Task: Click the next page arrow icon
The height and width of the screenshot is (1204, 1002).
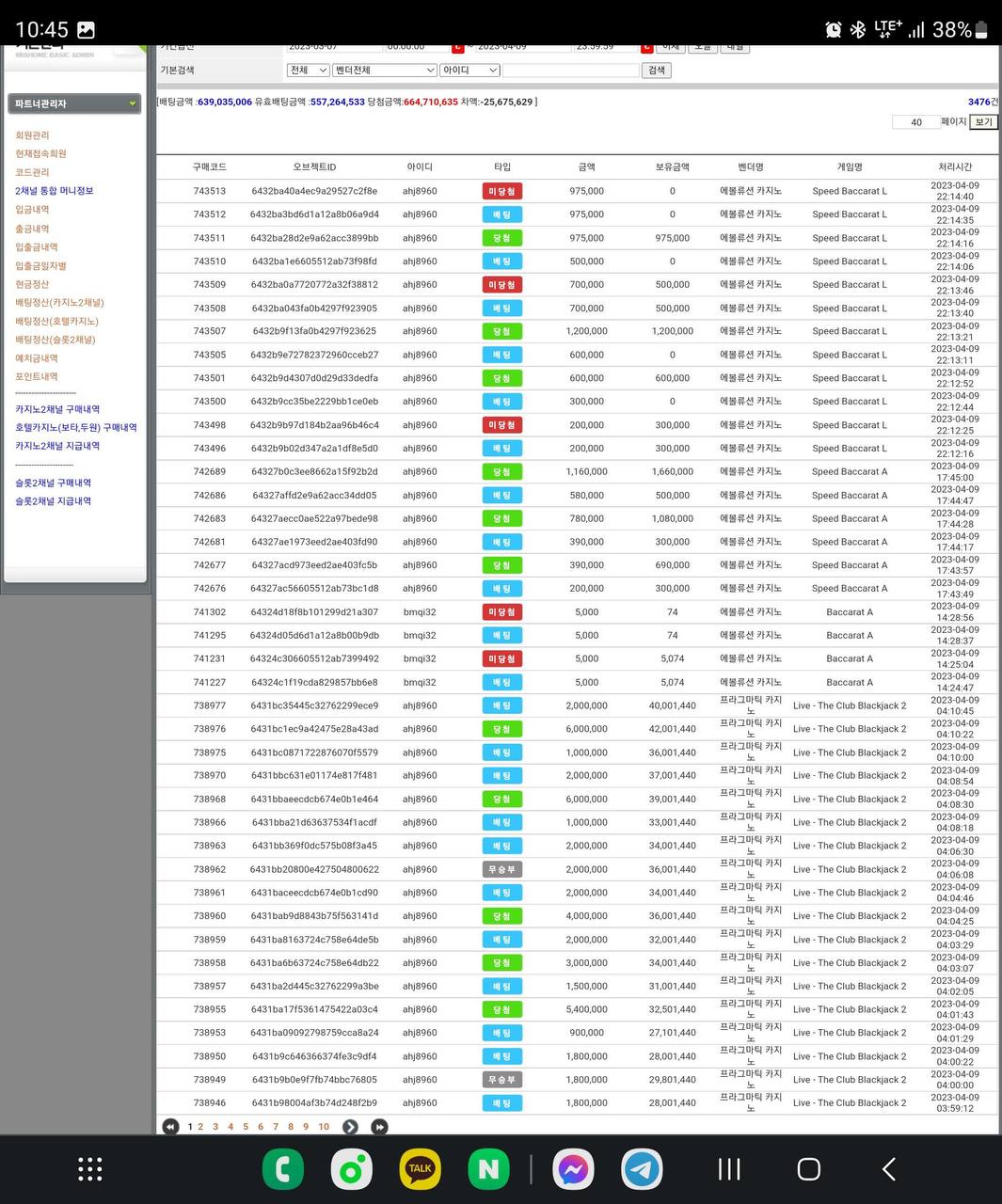Action: [x=350, y=1127]
